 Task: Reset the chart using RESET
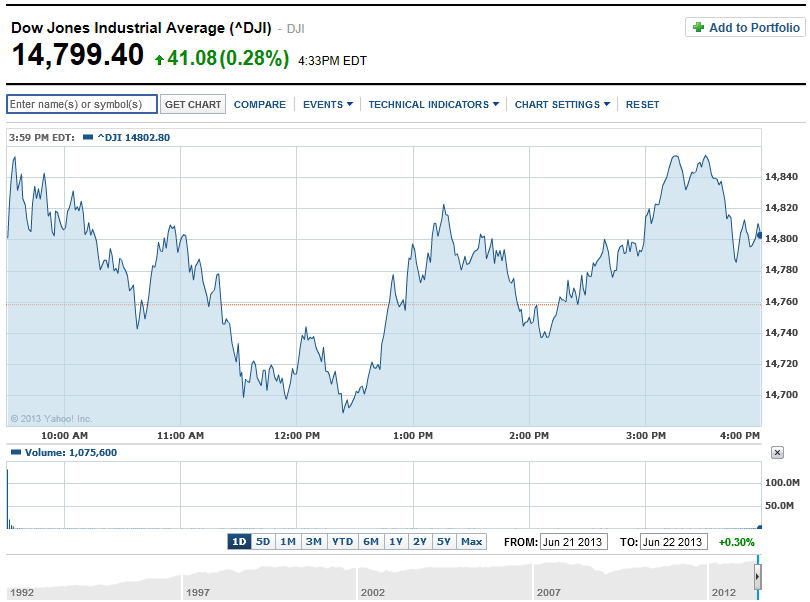click(x=642, y=105)
